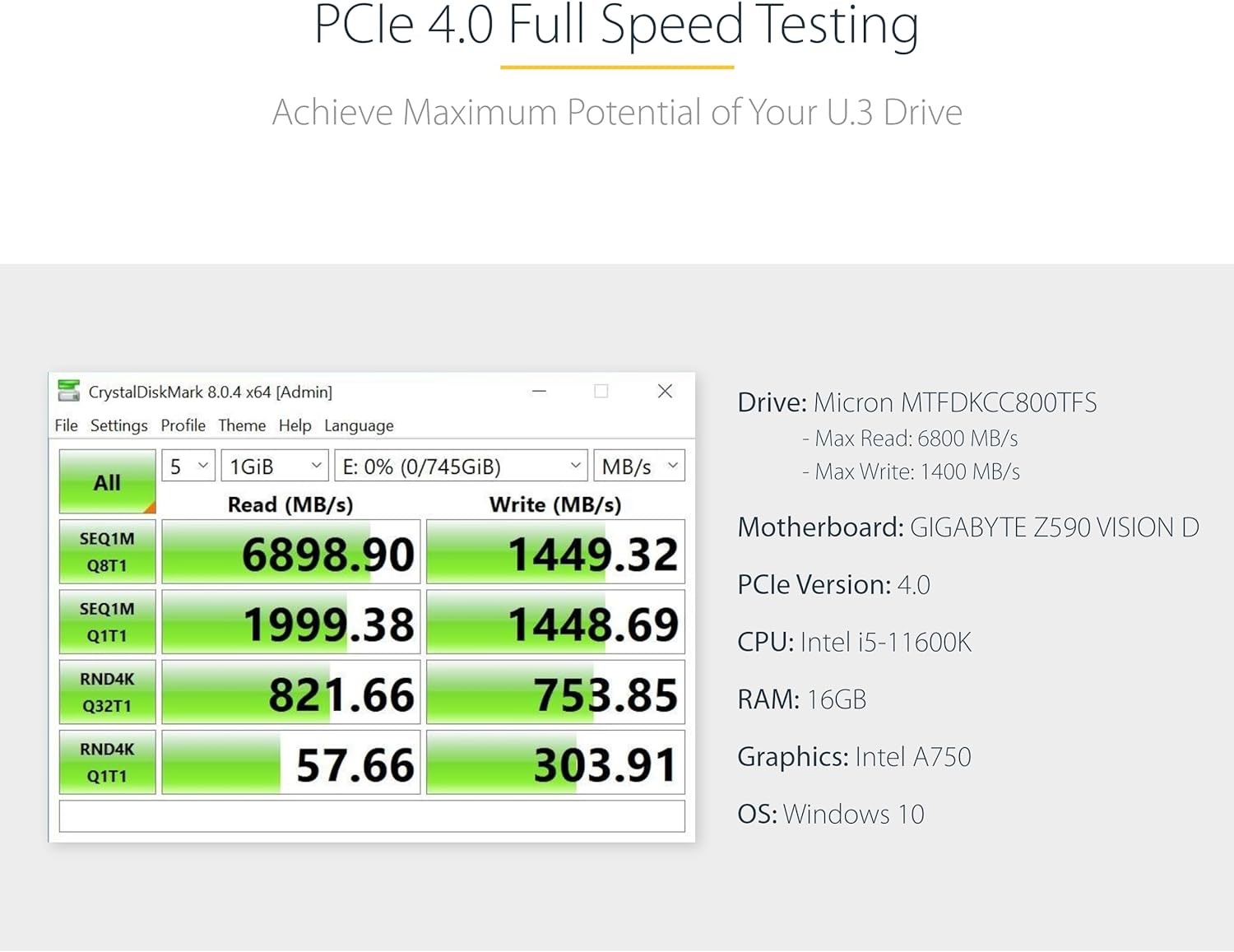Click the CrystalDiskMark app icon in title bar
This screenshot has width=1234, height=952.
click(68, 391)
